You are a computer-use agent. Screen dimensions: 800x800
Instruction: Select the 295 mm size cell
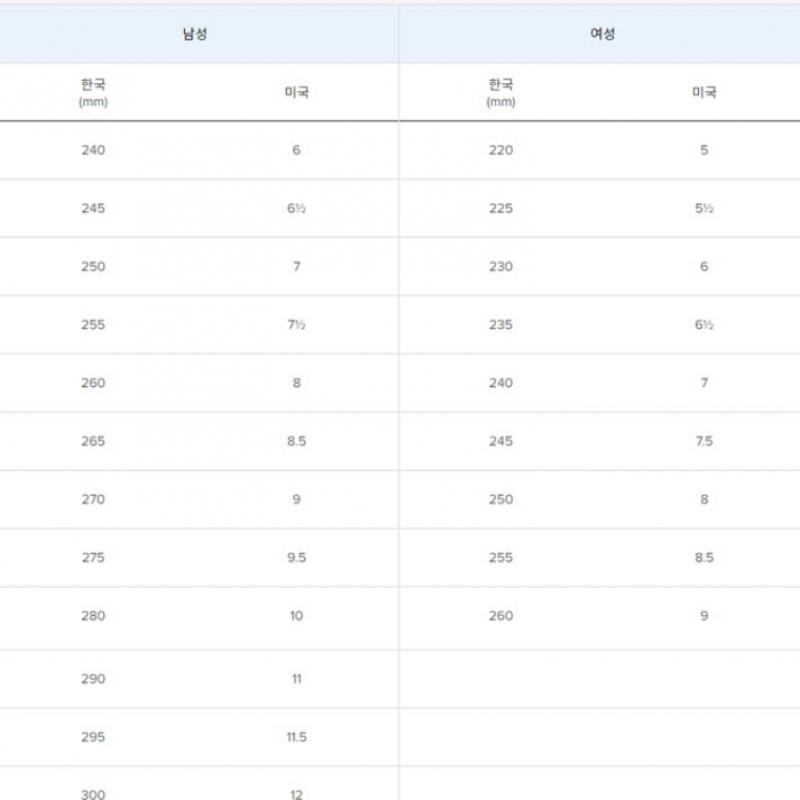click(93, 737)
